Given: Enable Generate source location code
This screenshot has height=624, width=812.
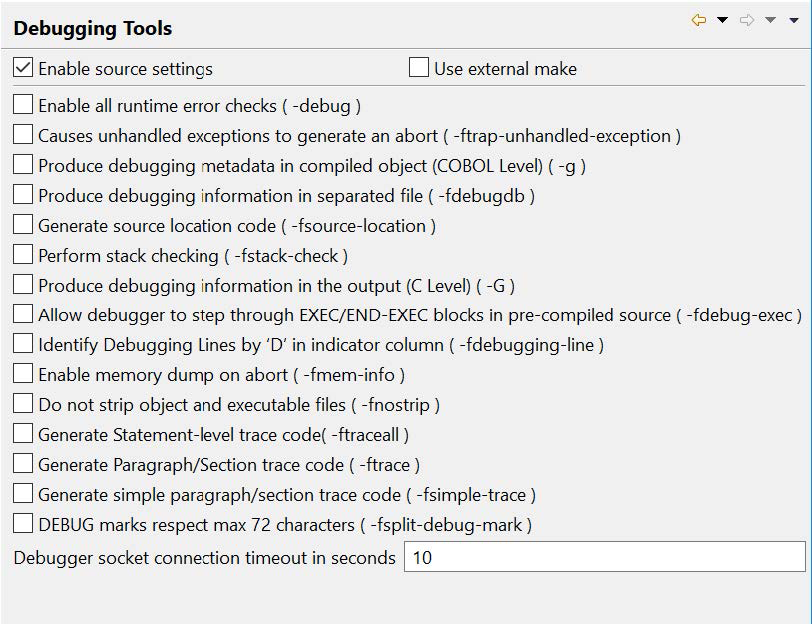Looking at the screenshot, I should 21,224.
